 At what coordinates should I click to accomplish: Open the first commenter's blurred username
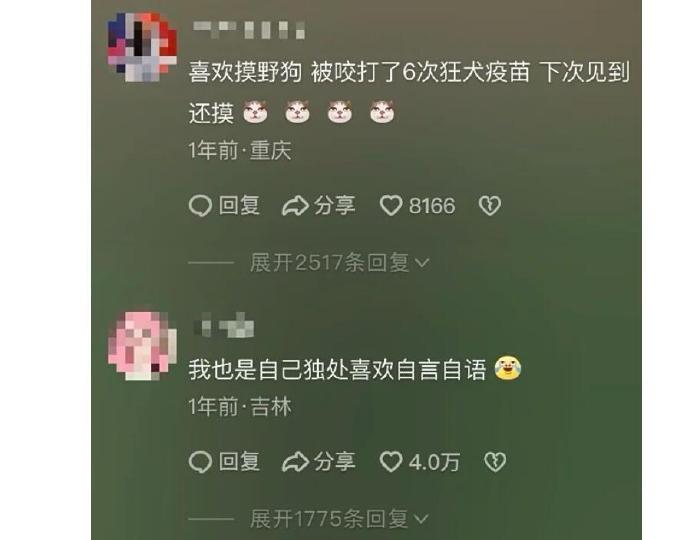tap(249, 30)
